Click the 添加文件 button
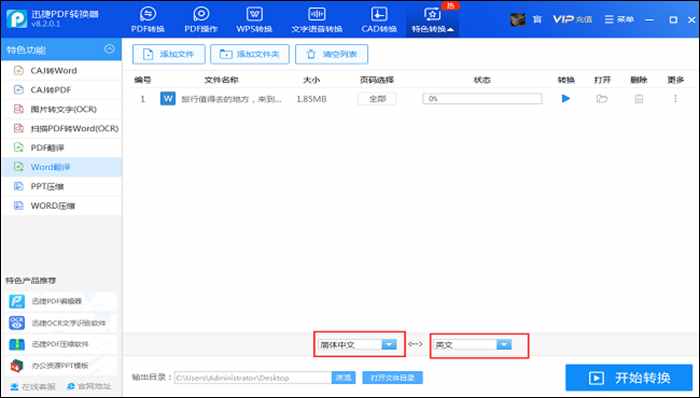Viewport: 700px width, 398px height. 169,54
